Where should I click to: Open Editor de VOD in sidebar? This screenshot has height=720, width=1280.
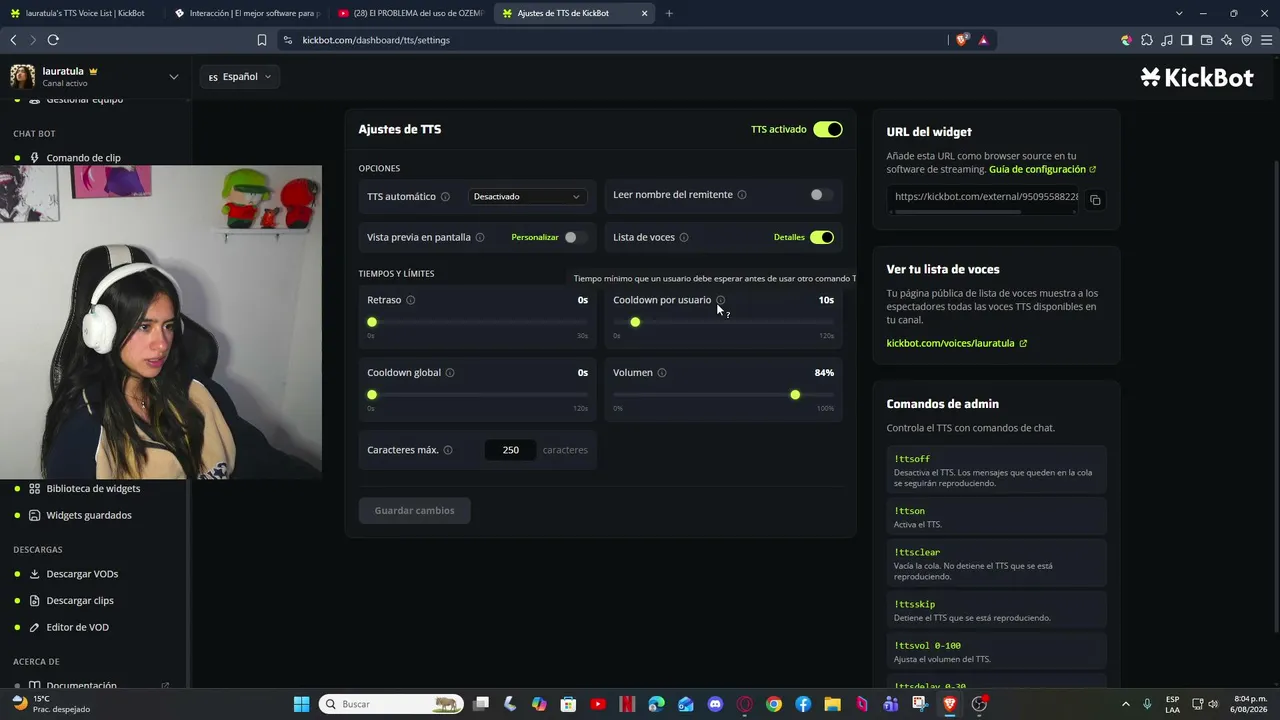(x=77, y=627)
